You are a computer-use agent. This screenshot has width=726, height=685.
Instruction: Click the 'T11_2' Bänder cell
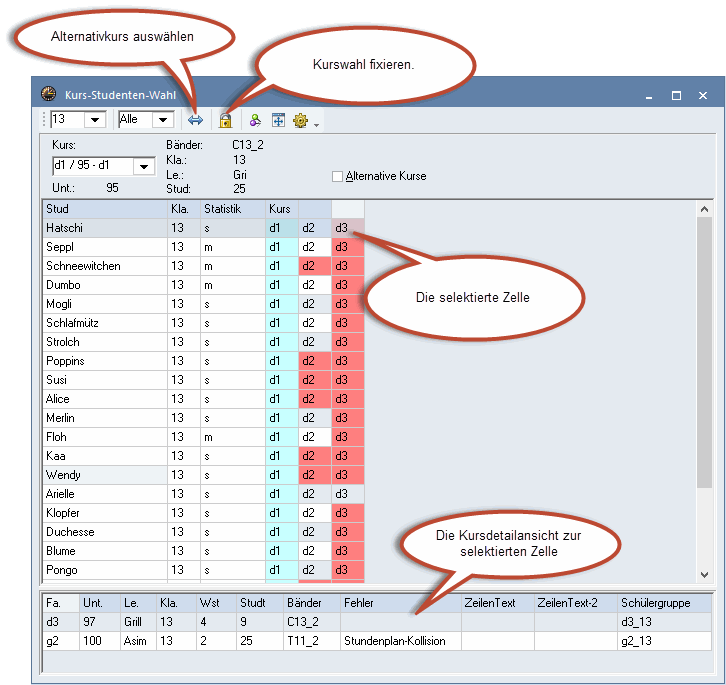[312, 641]
